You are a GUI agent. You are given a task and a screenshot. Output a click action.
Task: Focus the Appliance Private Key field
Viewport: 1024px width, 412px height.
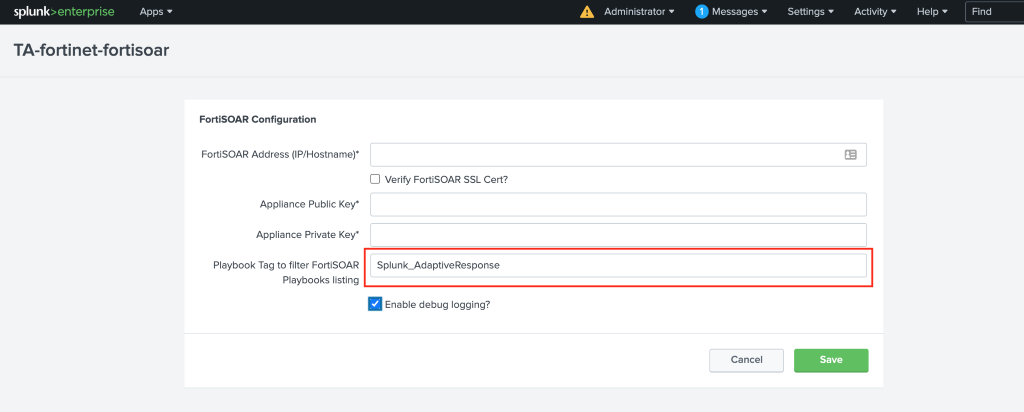pos(618,235)
